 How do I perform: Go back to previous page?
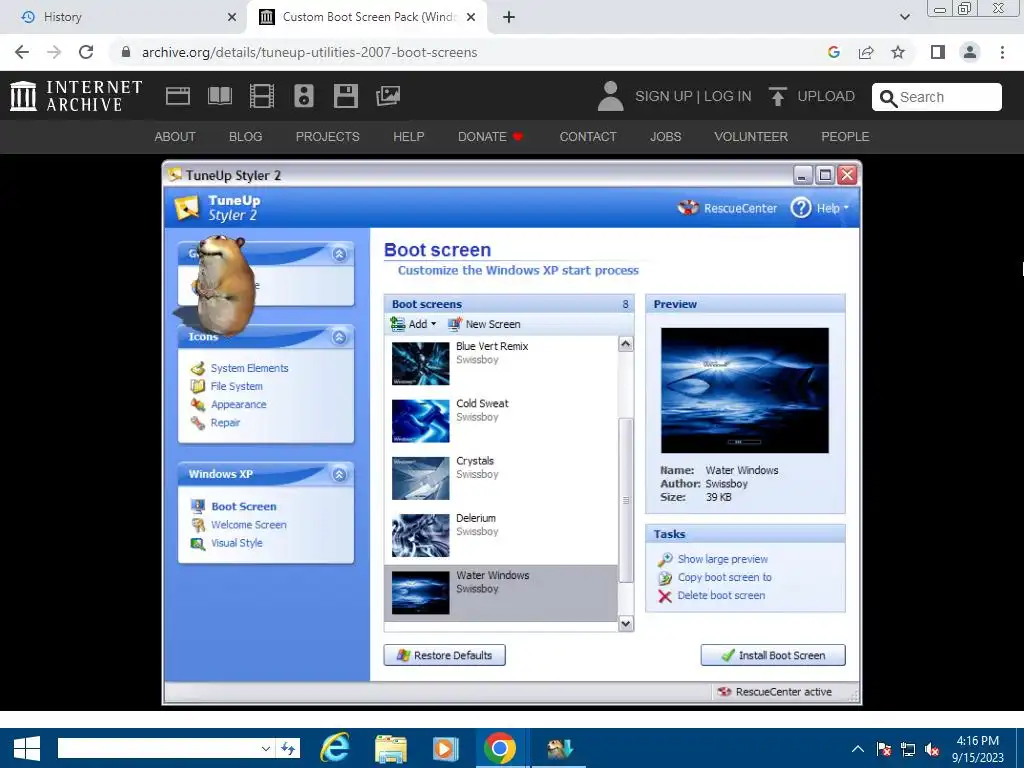(22, 52)
